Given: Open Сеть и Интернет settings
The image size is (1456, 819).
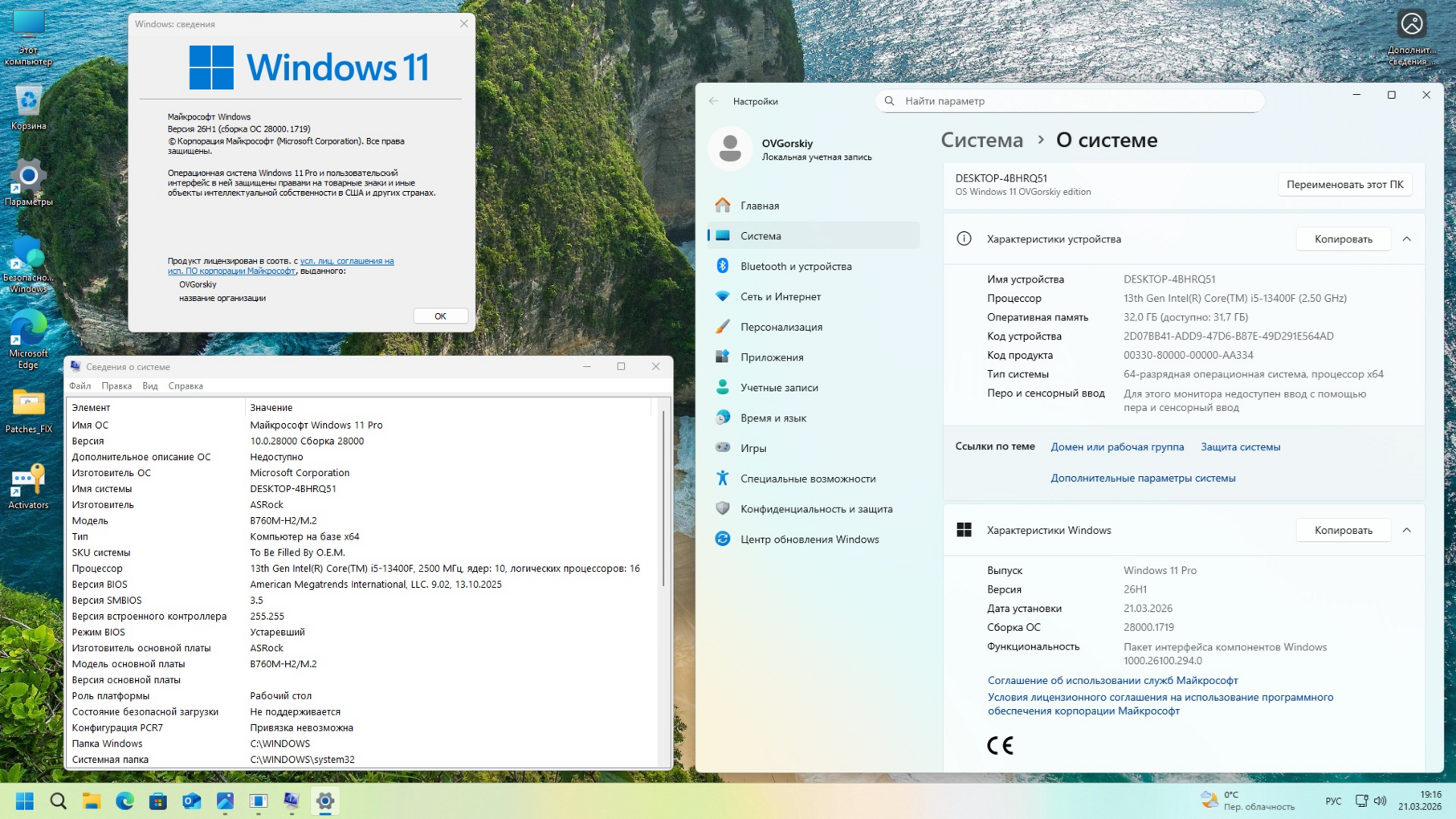Looking at the screenshot, I should [x=780, y=296].
